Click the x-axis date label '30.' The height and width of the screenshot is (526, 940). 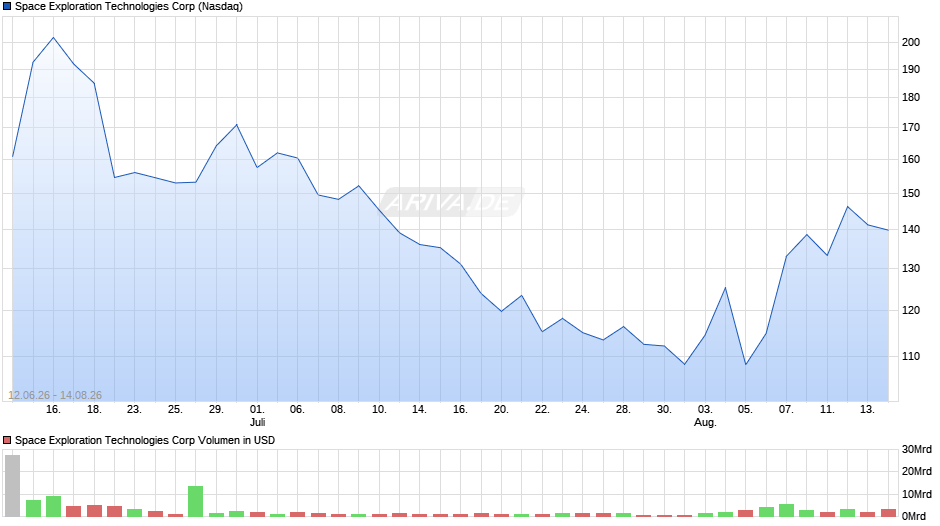click(x=664, y=409)
